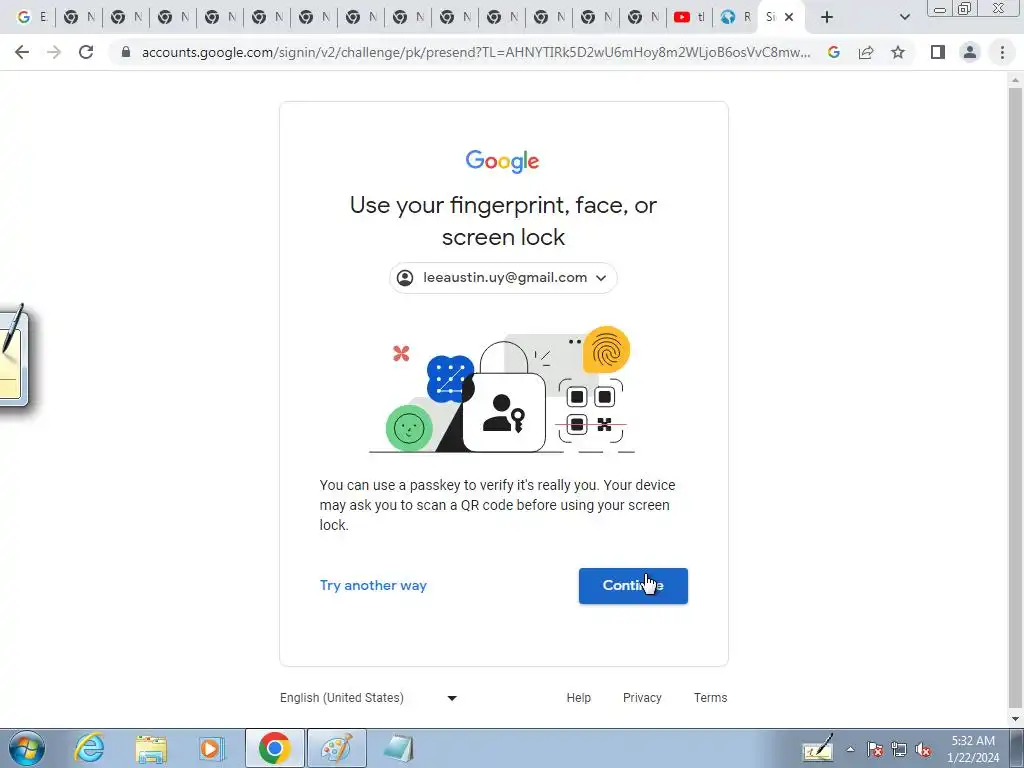The height and width of the screenshot is (768, 1024).
Task: Open the Chrome profile avatar
Action: 970,52
